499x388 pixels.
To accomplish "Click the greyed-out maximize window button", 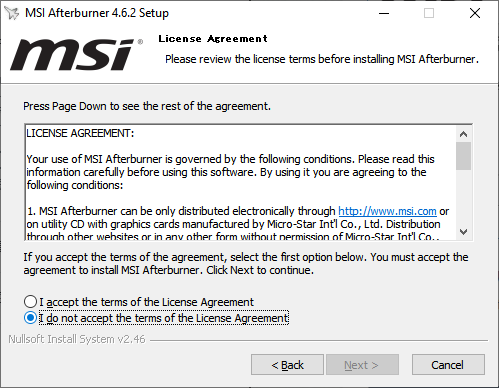I will pyautogui.click(x=429, y=13).
